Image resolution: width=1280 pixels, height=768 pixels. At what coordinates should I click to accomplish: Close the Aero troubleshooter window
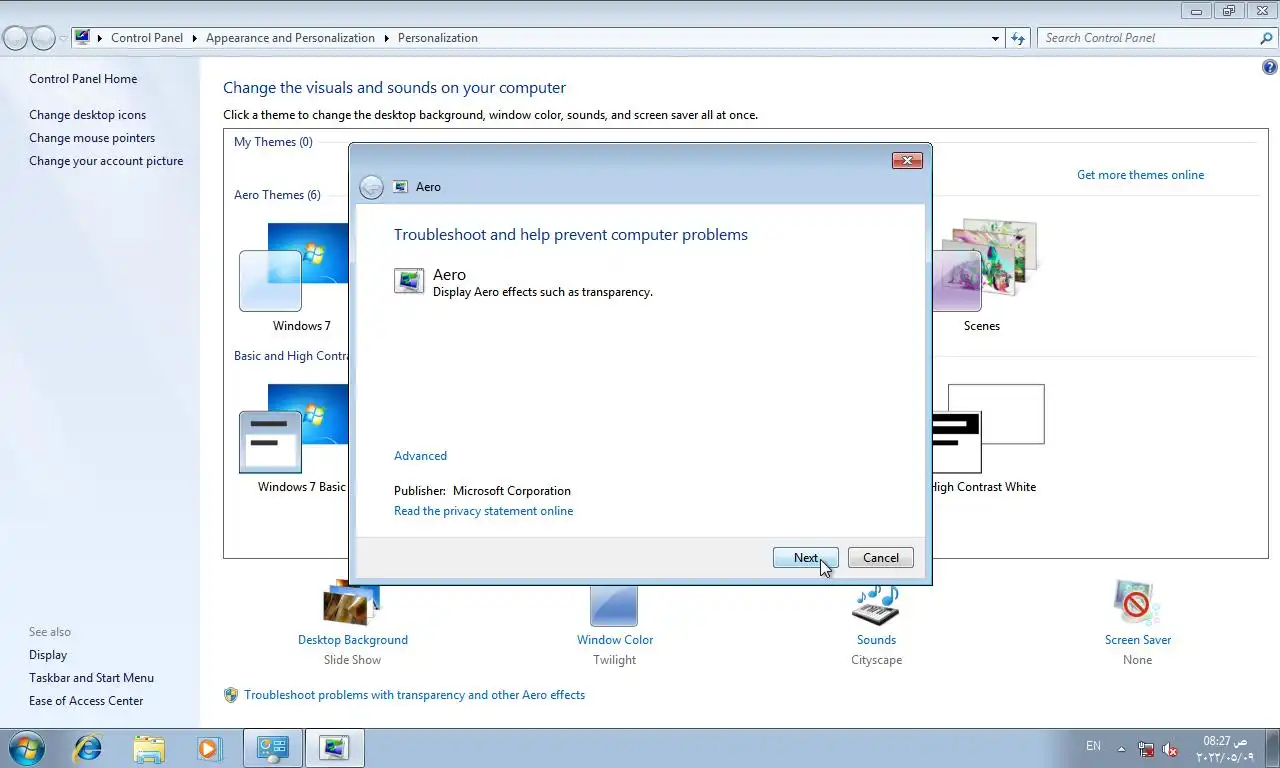(x=906, y=160)
